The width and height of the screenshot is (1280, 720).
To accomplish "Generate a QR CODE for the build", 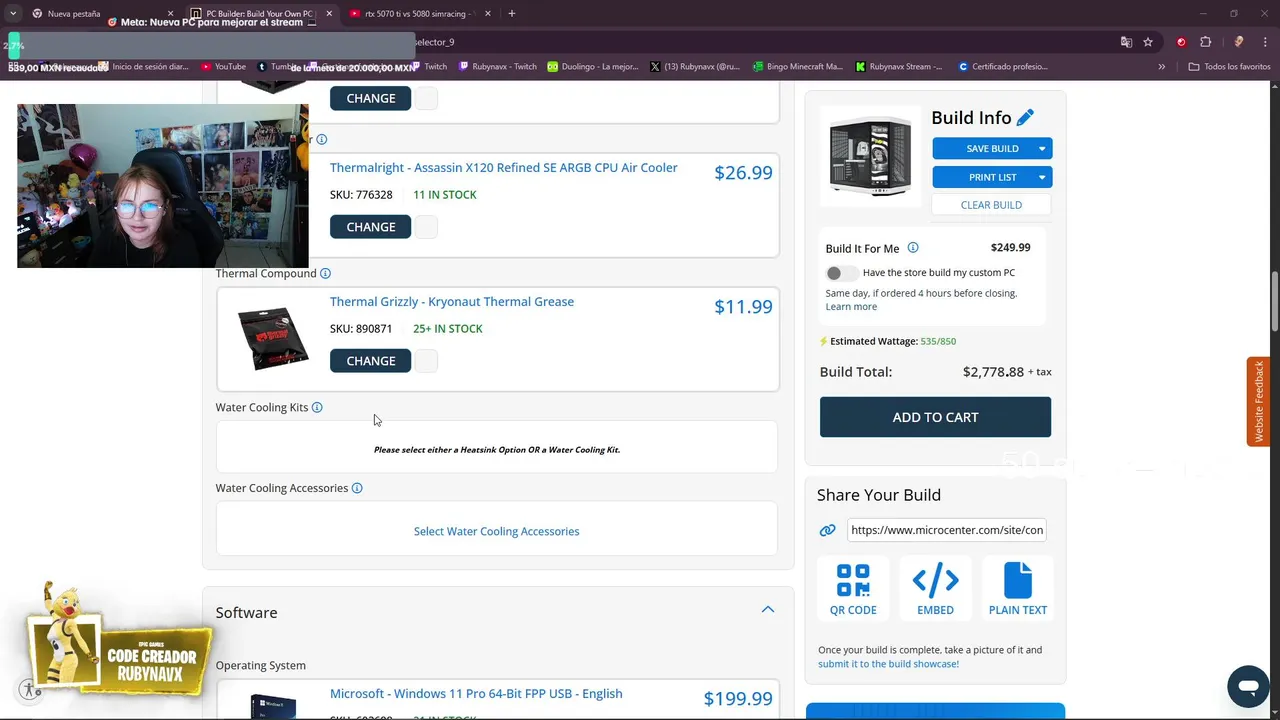I will point(853,589).
